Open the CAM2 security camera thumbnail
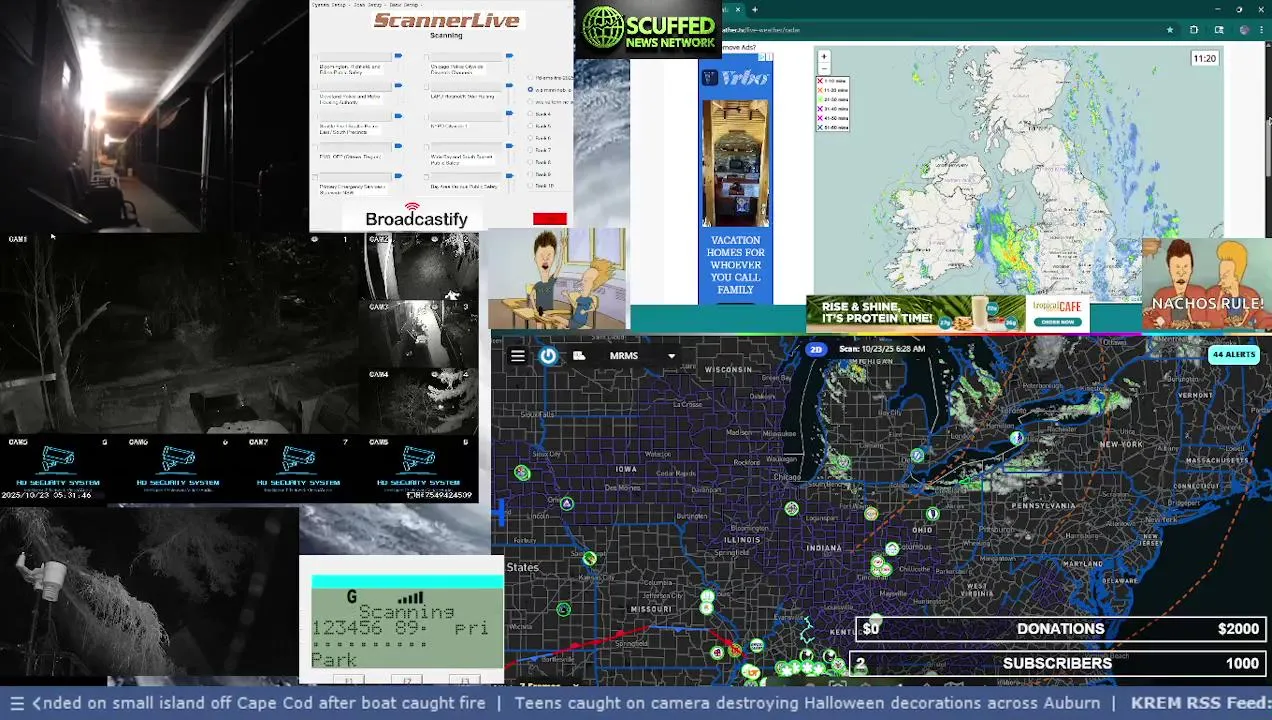The width and height of the screenshot is (1272, 720). [421, 266]
